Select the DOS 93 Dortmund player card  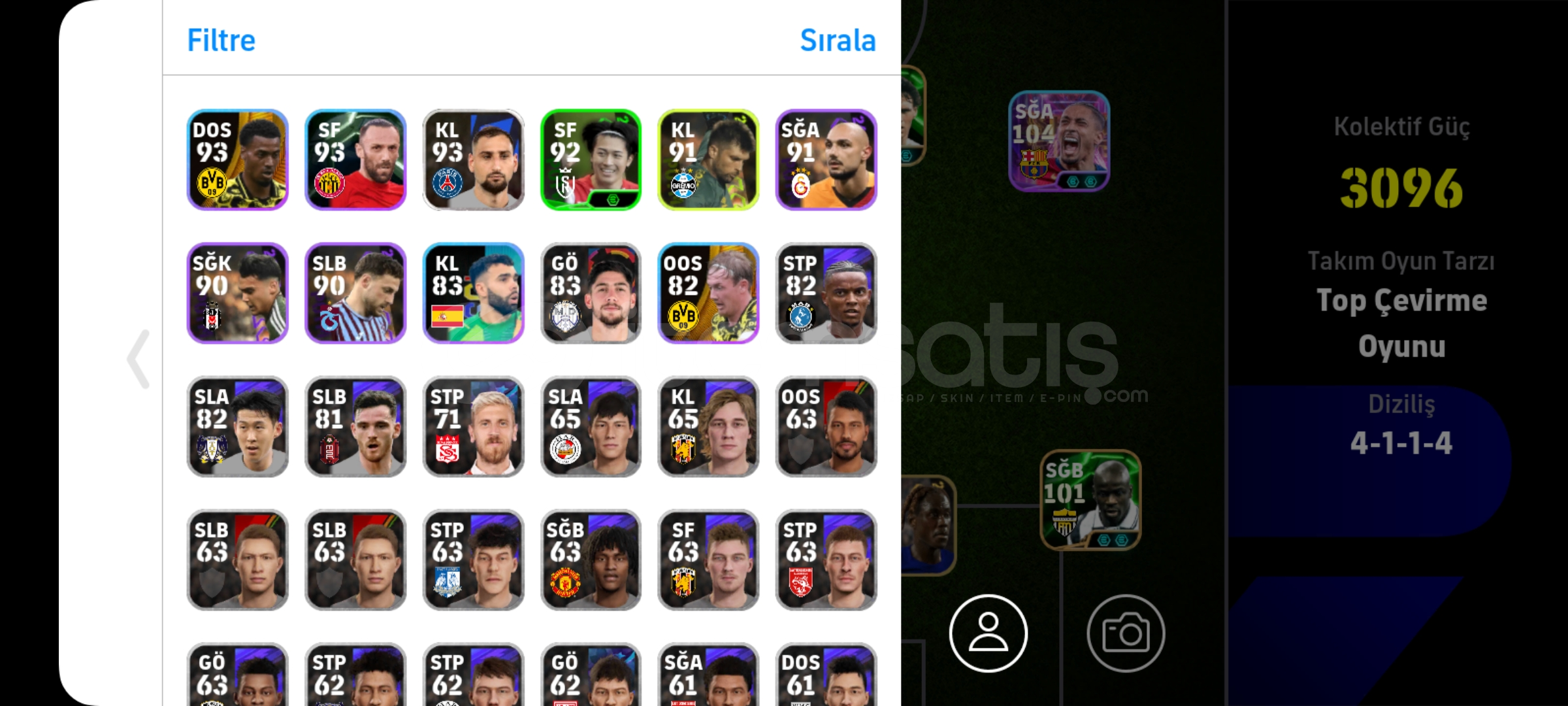[x=238, y=160]
